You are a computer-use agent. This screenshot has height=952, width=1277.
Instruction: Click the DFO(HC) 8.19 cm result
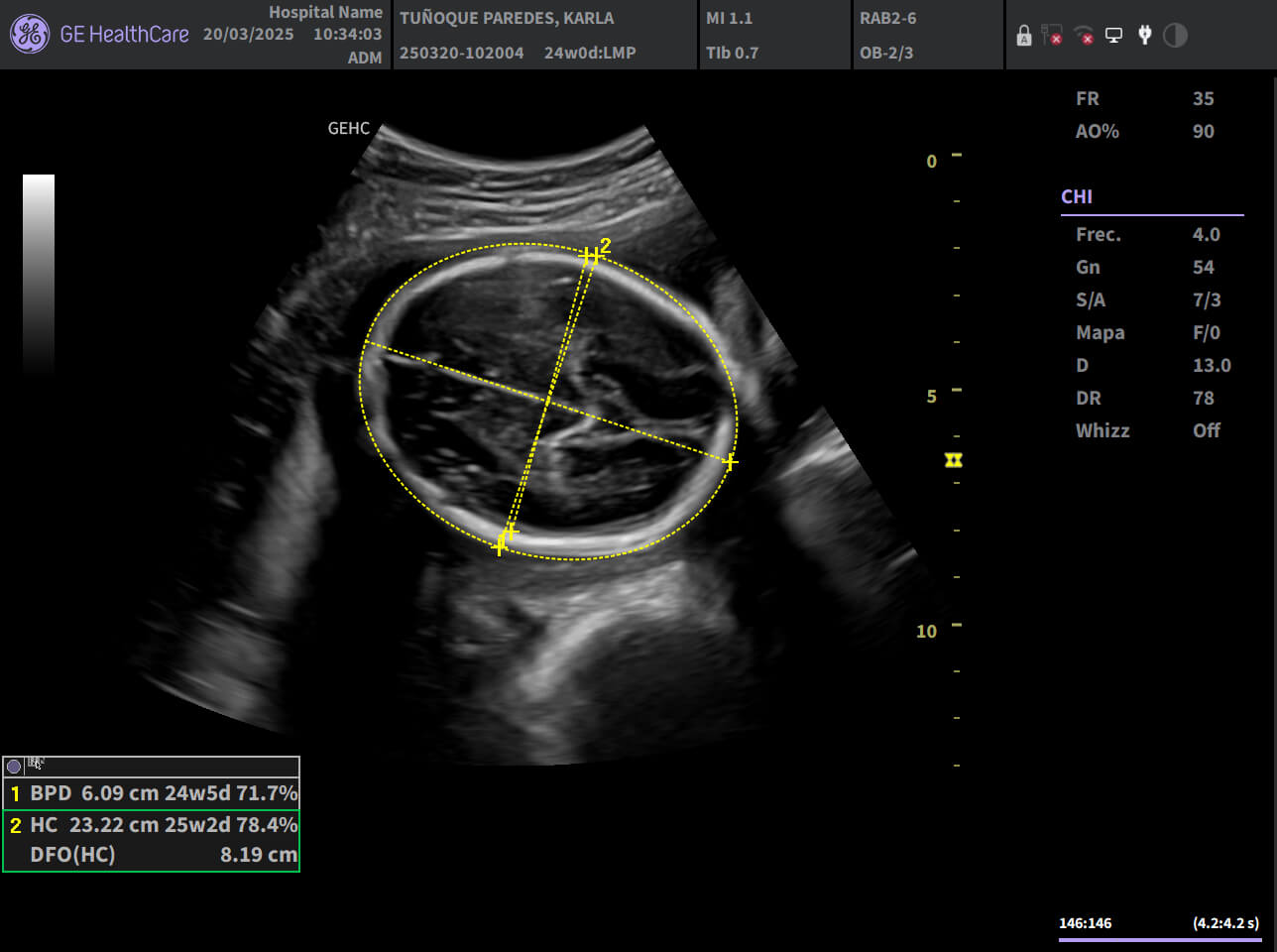(164, 855)
